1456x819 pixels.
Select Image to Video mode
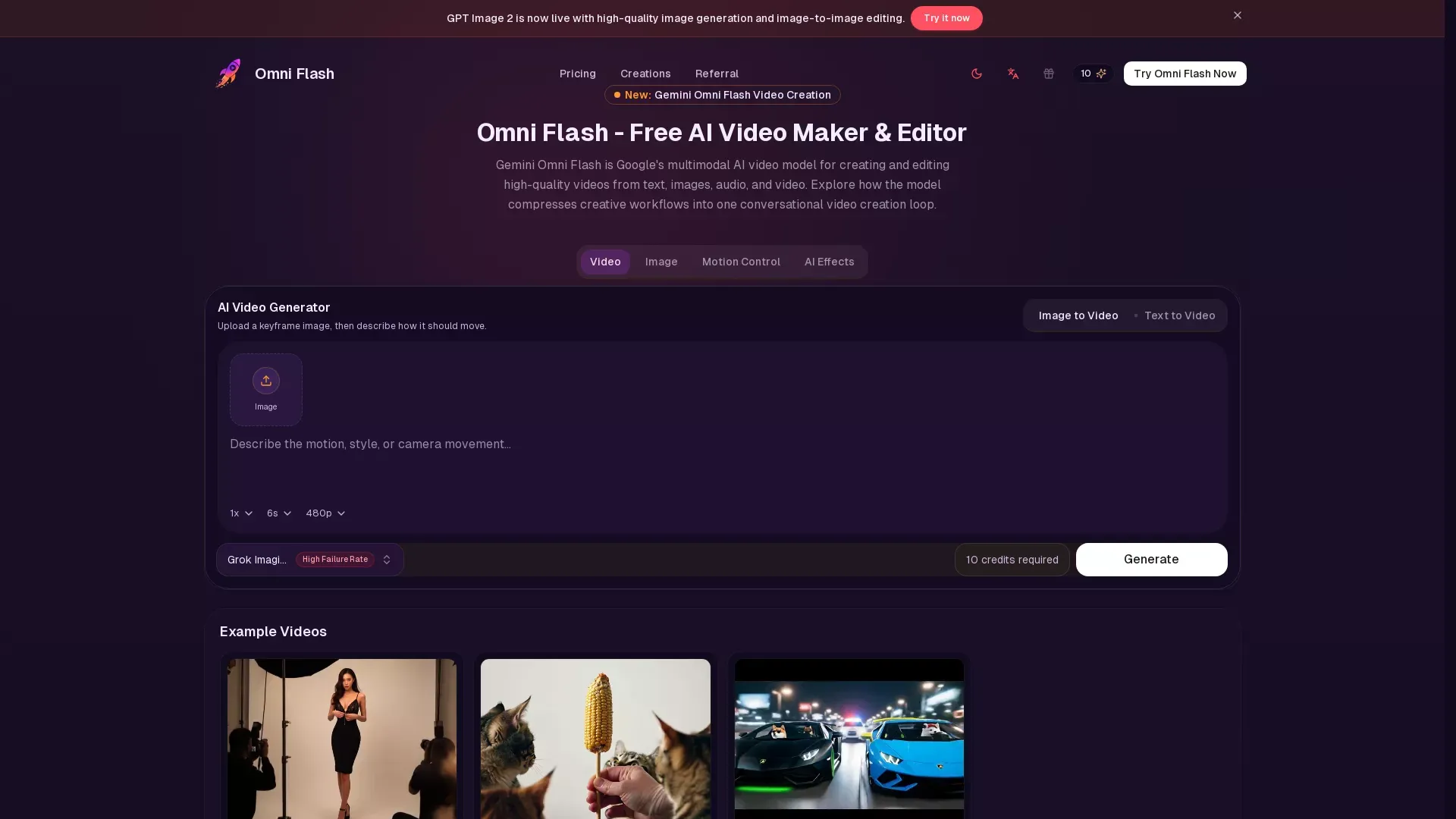click(1078, 315)
